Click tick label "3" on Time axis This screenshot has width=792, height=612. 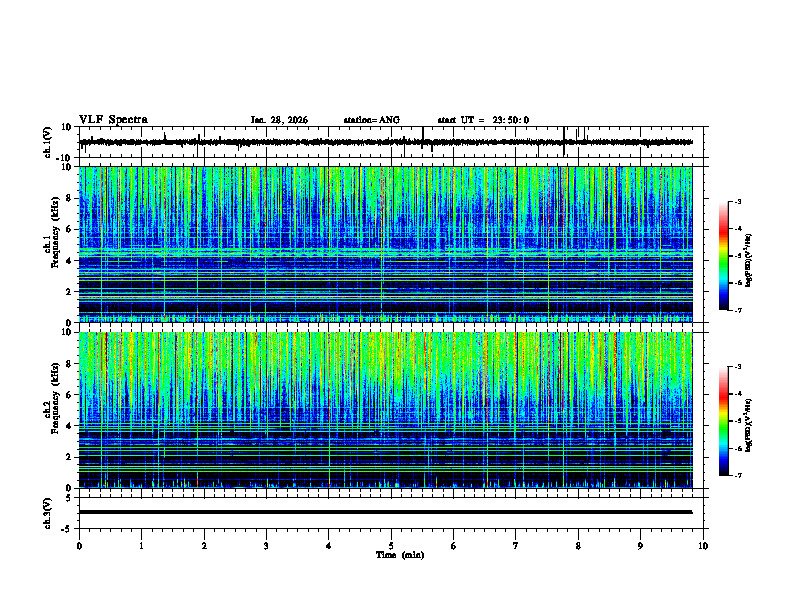(x=266, y=546)
